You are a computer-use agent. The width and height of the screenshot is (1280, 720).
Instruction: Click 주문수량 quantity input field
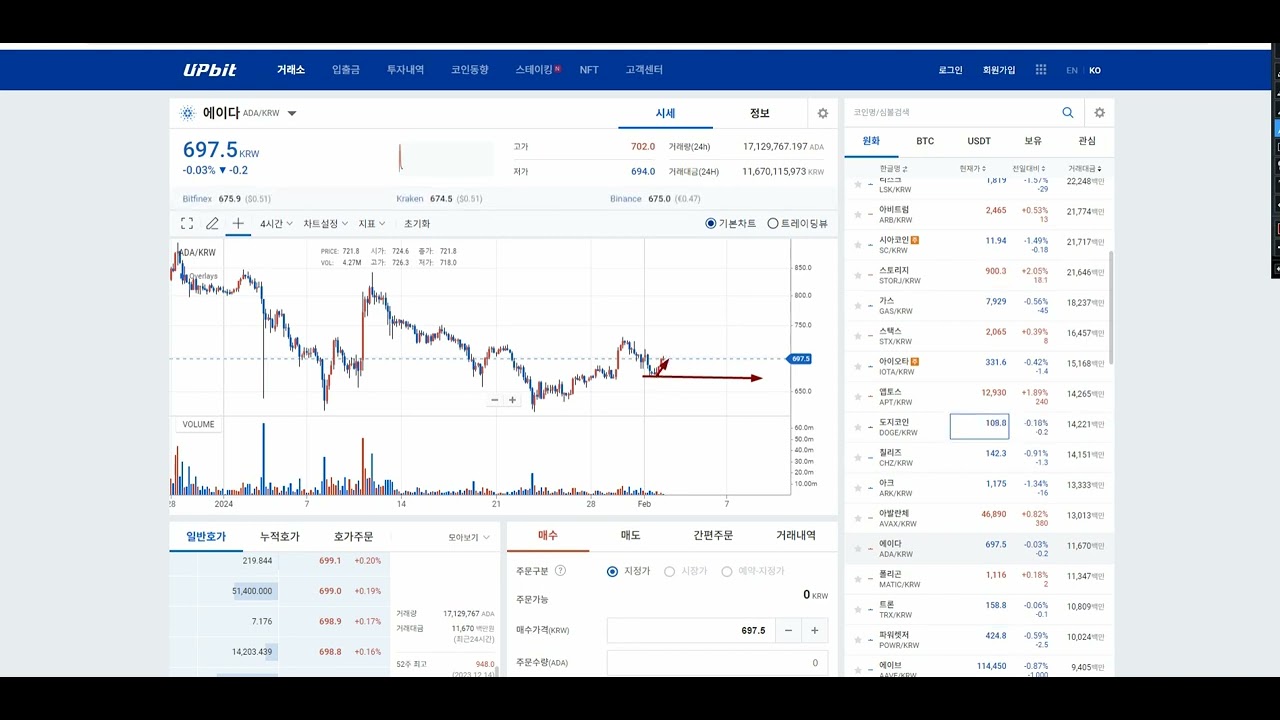point(717,663)
